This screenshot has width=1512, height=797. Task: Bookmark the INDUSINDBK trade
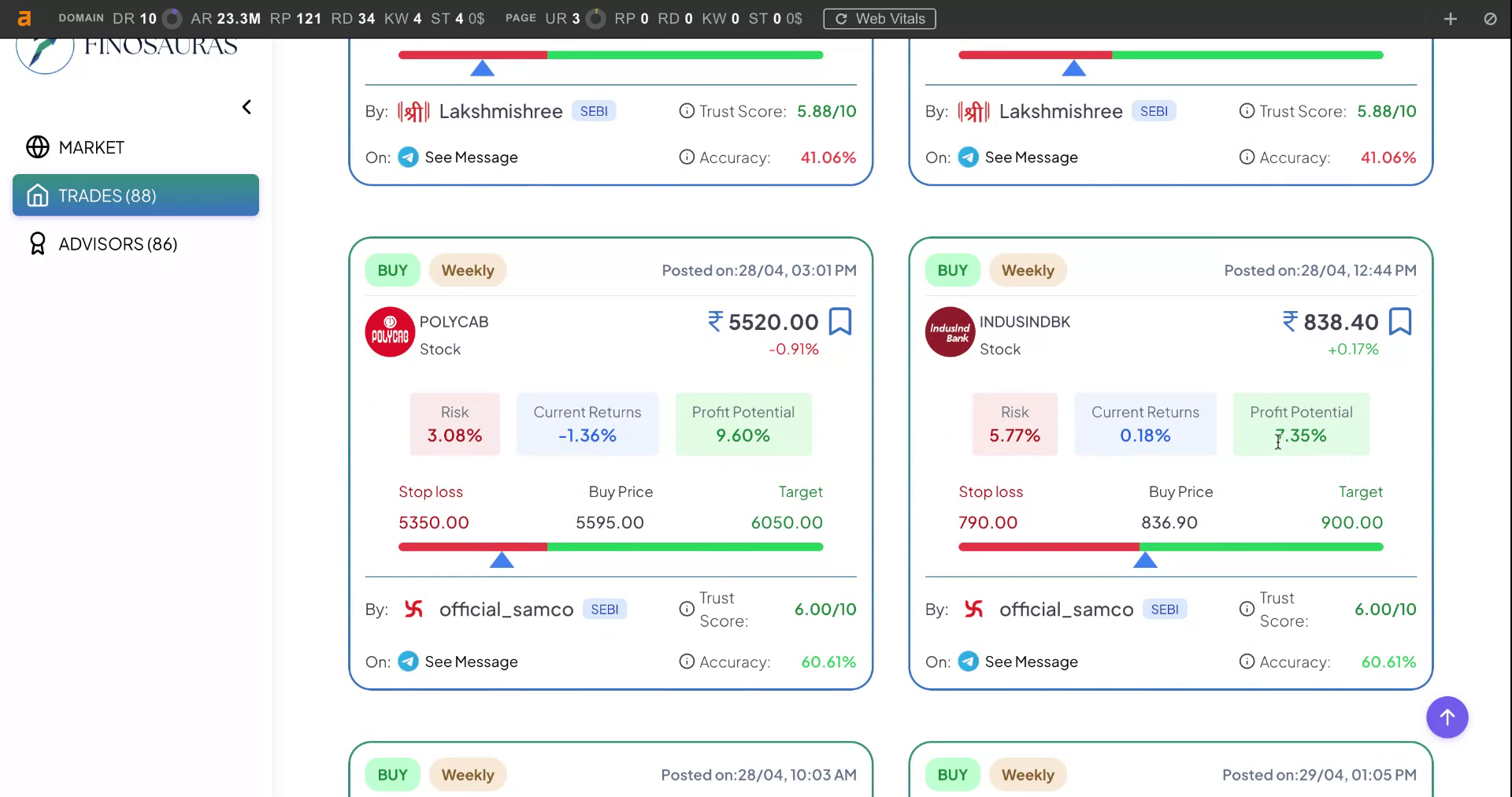coord(1400,321)
